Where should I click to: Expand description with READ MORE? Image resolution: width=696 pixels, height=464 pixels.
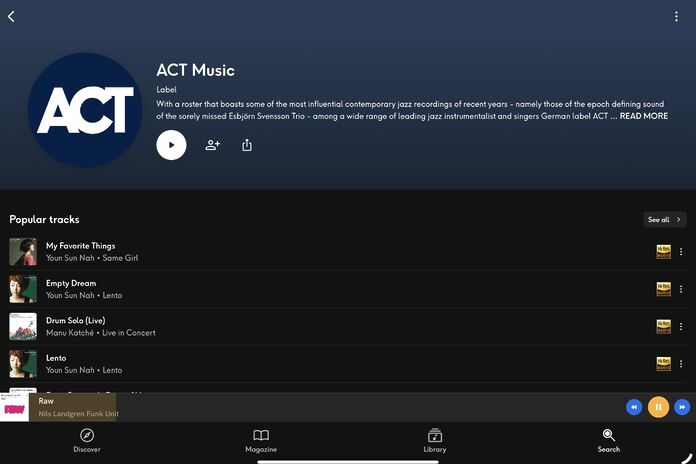(x=644, y=116)
